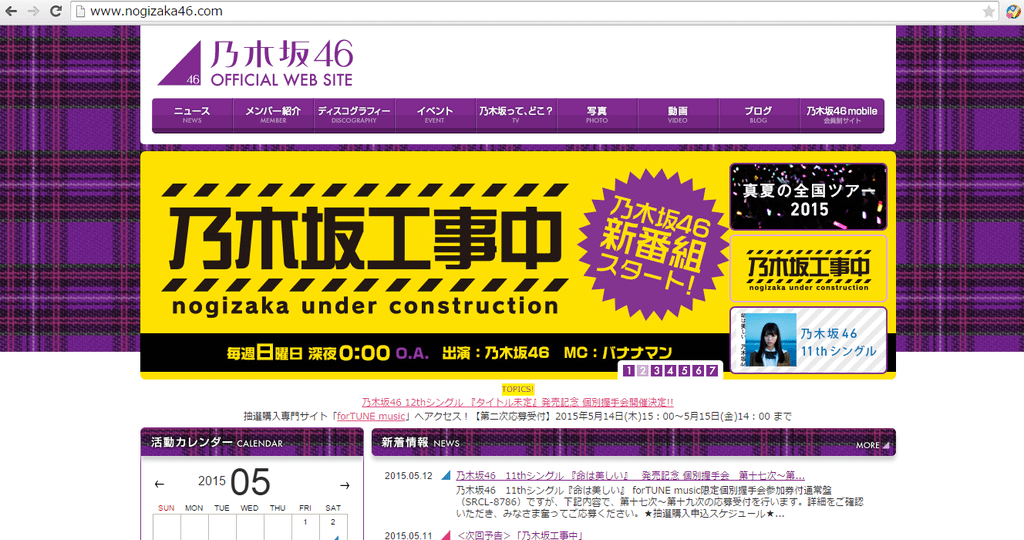Click the pink triangle icon beside 2015.05.11

[446, 535]
